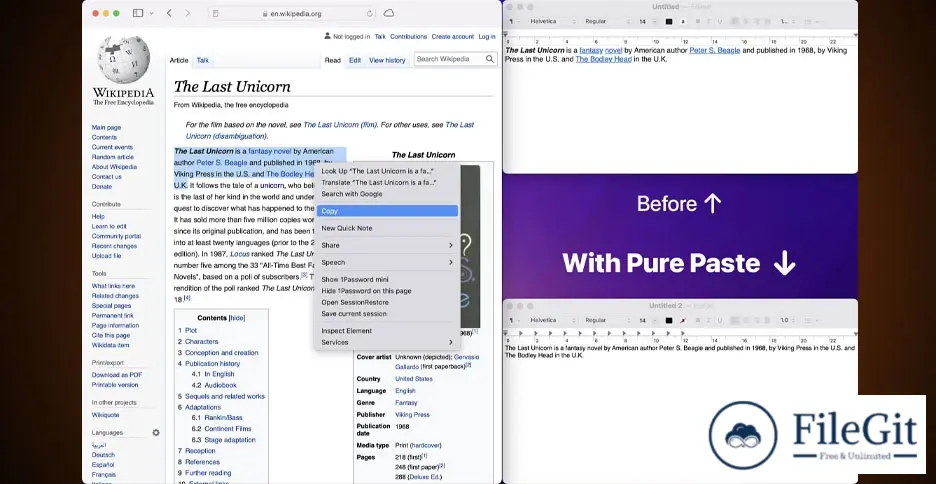Open Helvetica font dropdown in Untitled 2
The image size is (936, 484).
(x=552, y=320)
